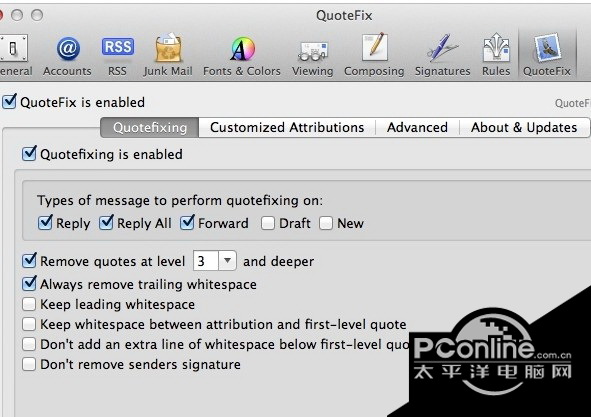
Task: Click the QuoteFix window title
Action: (344, 15)
